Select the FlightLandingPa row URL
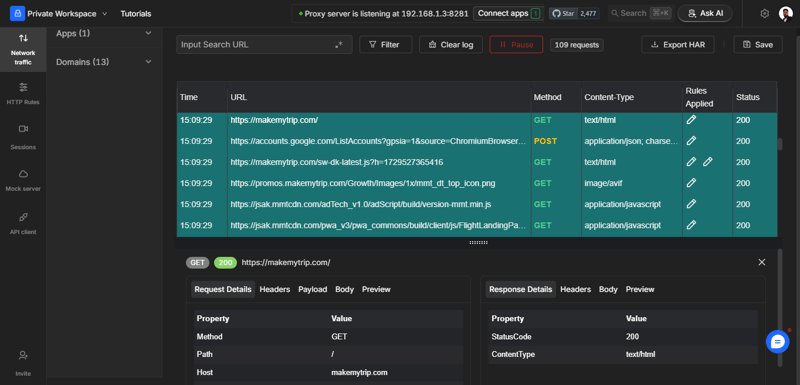The image size is (800, 385). point(378,225)
